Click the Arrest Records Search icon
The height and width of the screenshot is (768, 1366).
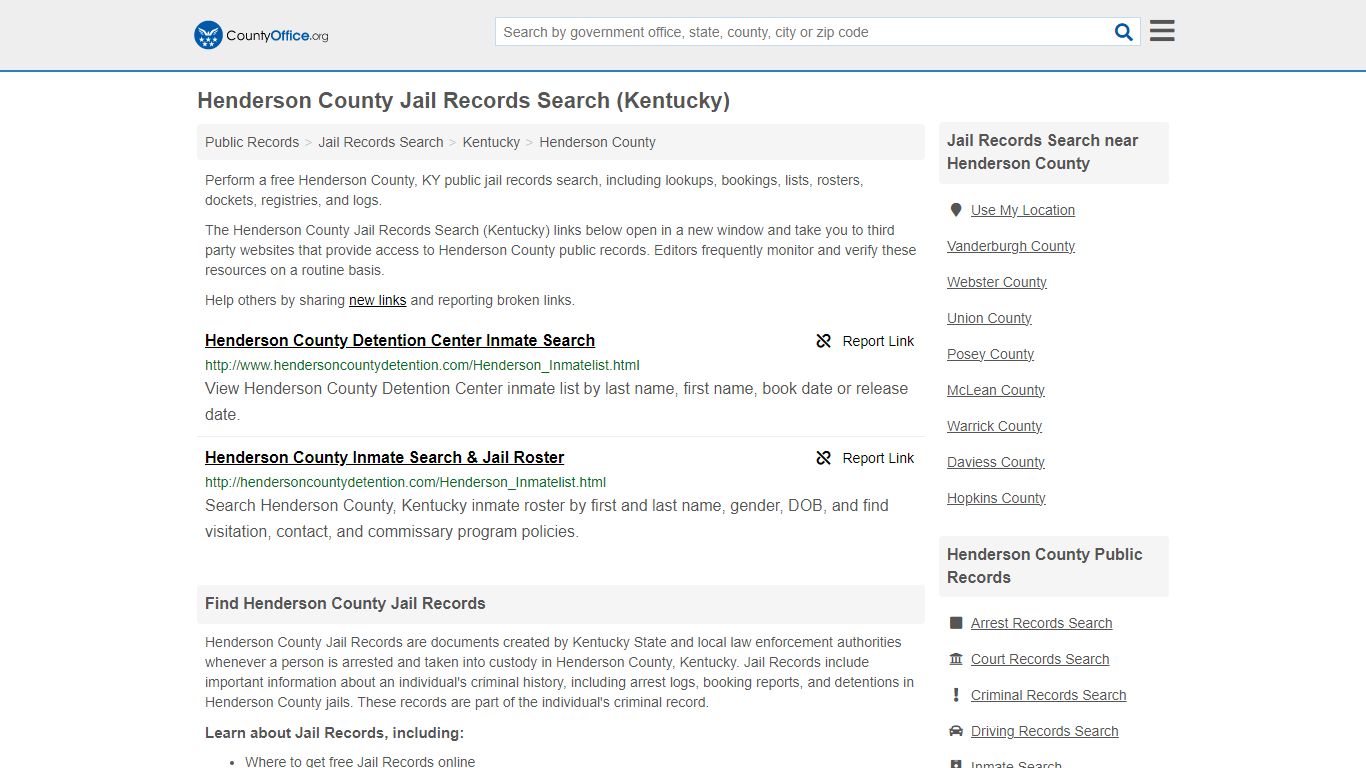tap(956, 623)
